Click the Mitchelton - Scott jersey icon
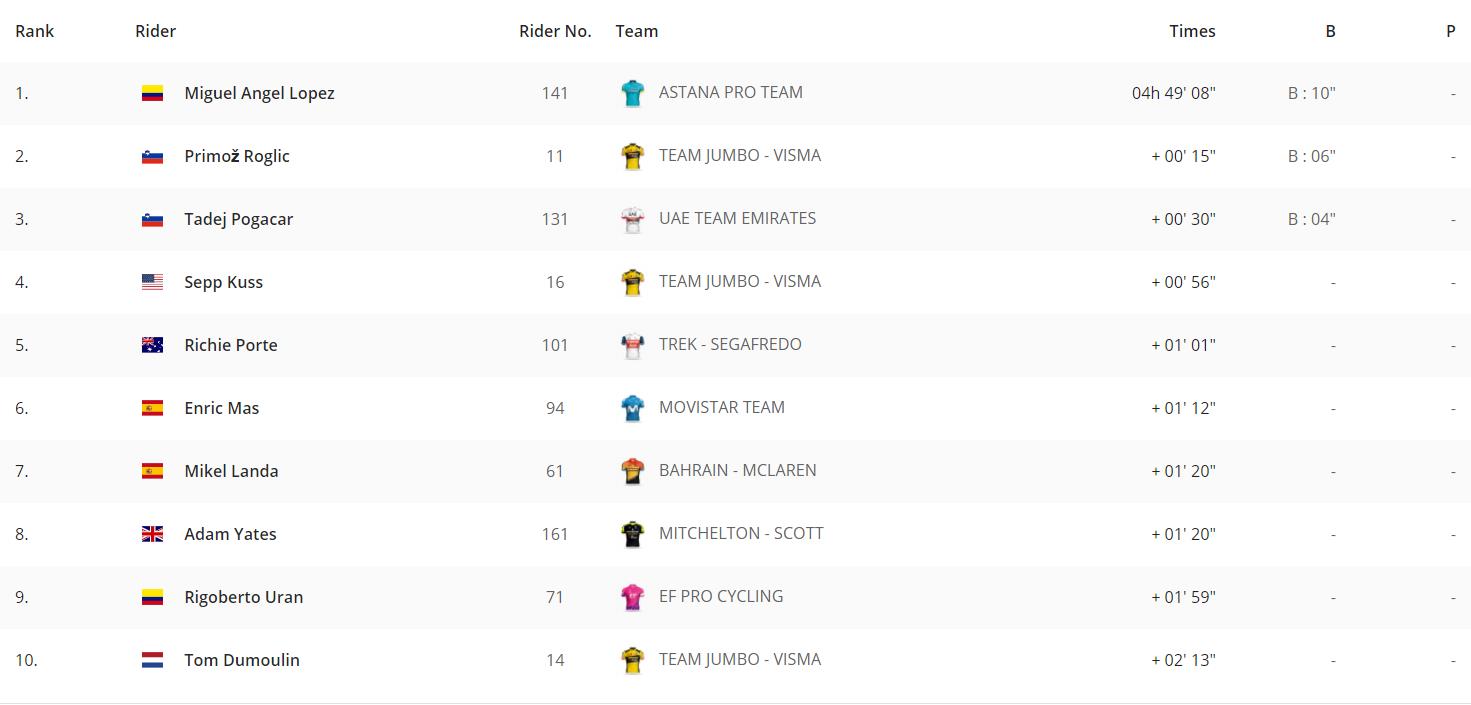The height and width of the screenshot is (705, 1471). click(x=632, y=534)
